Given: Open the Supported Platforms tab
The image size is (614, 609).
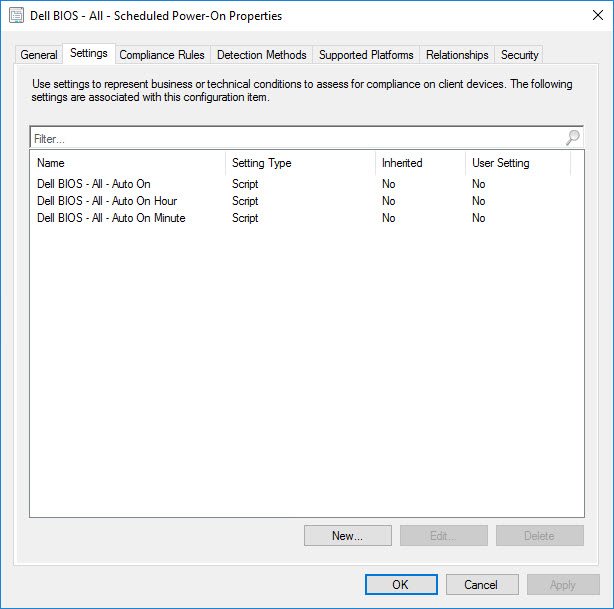Looking at the screenshot, I should pyautogui.click(x=365, y=55).
